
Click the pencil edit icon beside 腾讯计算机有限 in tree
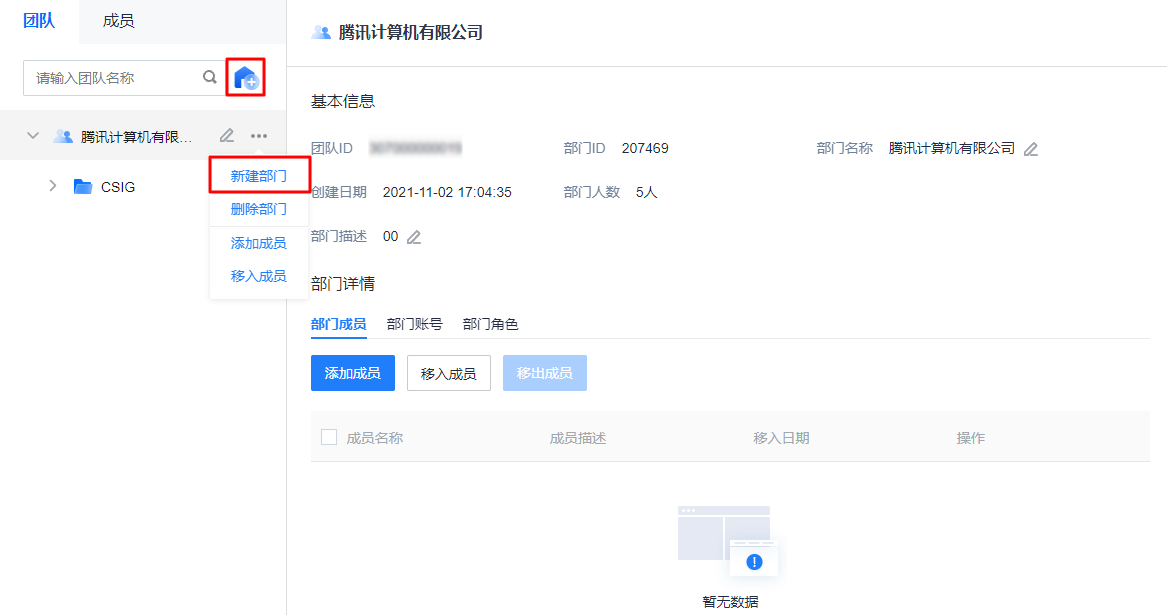(227, 136)
